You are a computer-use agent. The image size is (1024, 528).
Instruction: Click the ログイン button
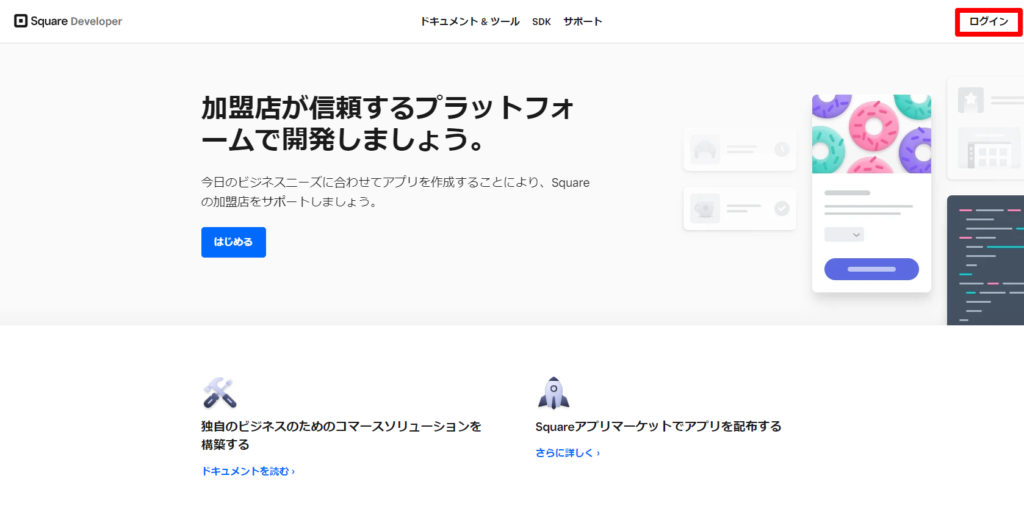pyautogui.click(x=988, y=22)
